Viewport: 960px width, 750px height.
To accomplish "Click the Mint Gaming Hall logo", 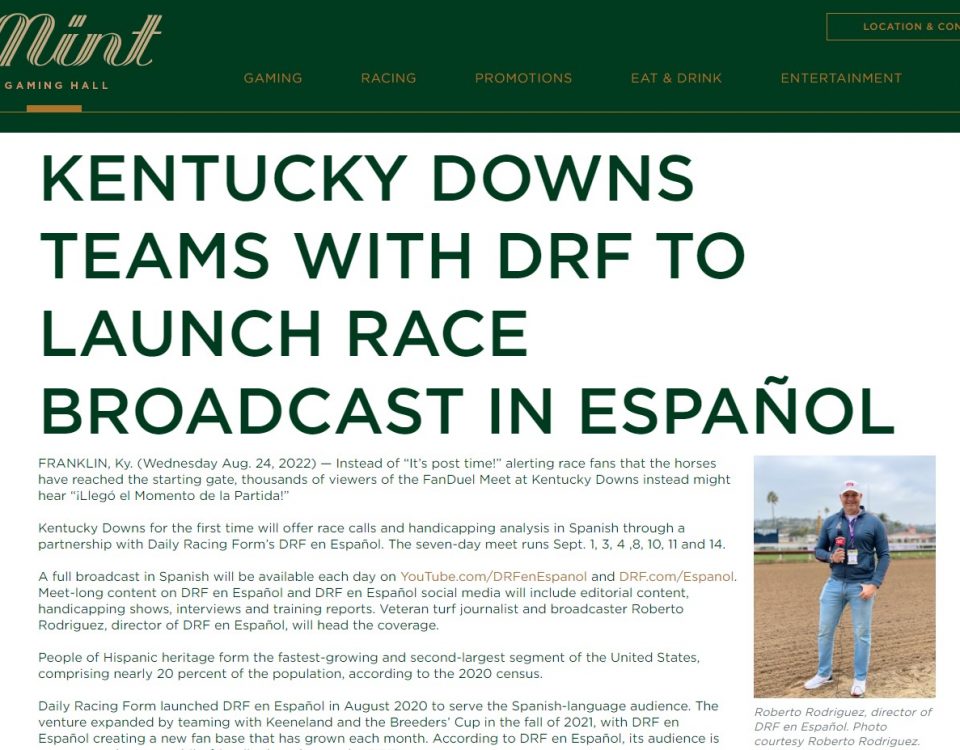I will tap(80, 53).
